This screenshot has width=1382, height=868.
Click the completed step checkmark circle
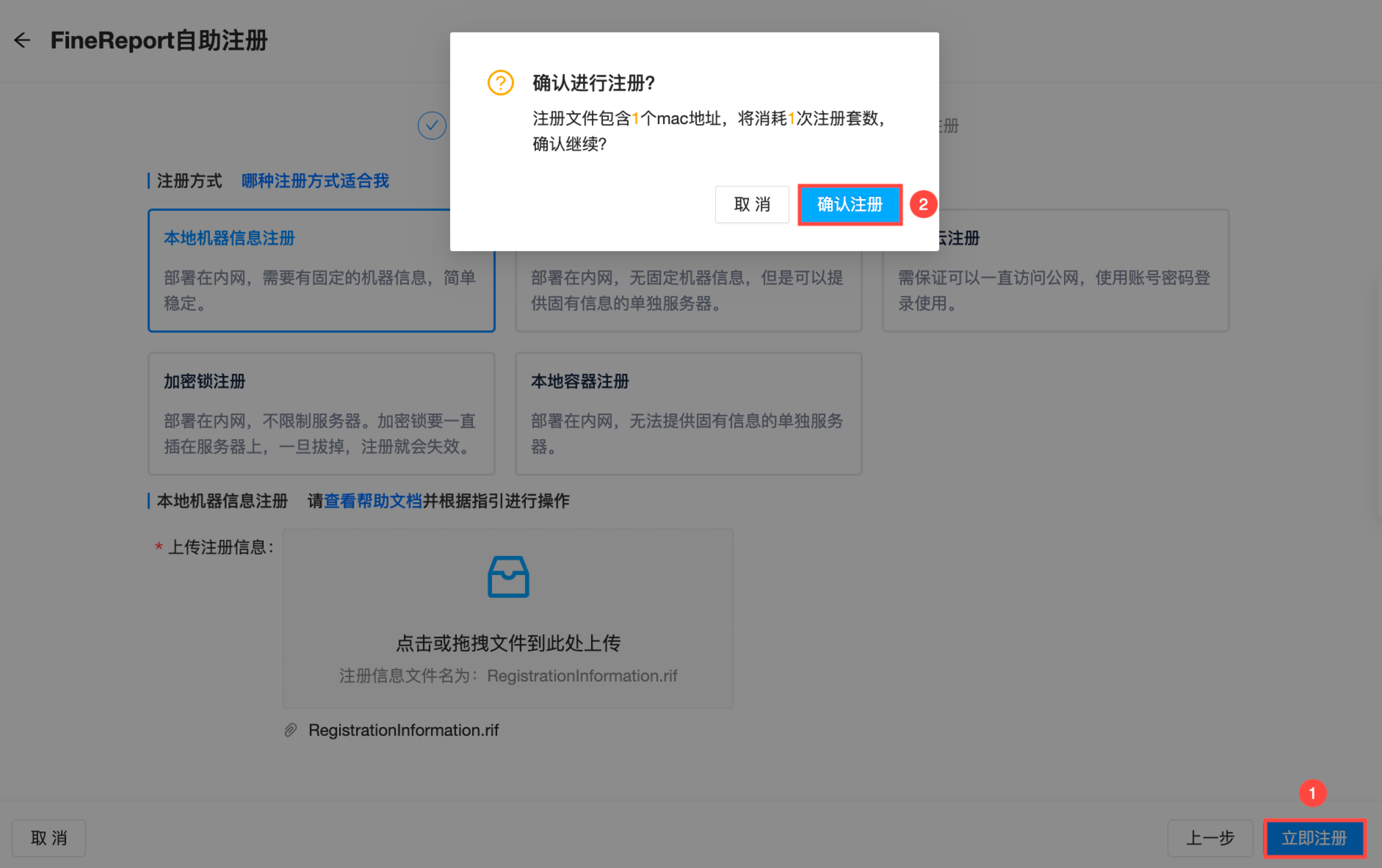tap(431, 125)
